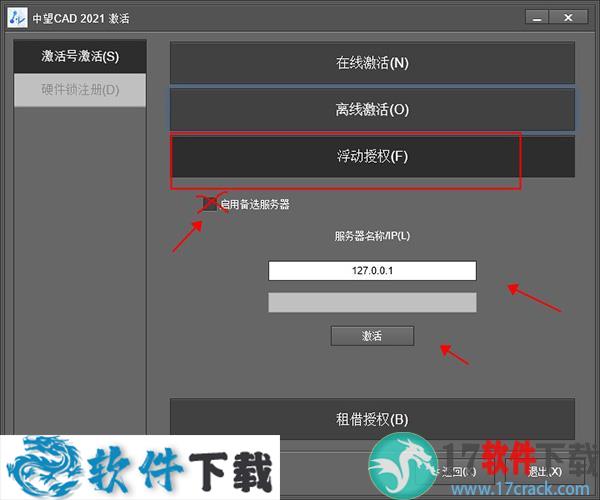The height and width of the screenshot is (500, 600).
Task: Click the greyed backup server field
Action: 372,302
